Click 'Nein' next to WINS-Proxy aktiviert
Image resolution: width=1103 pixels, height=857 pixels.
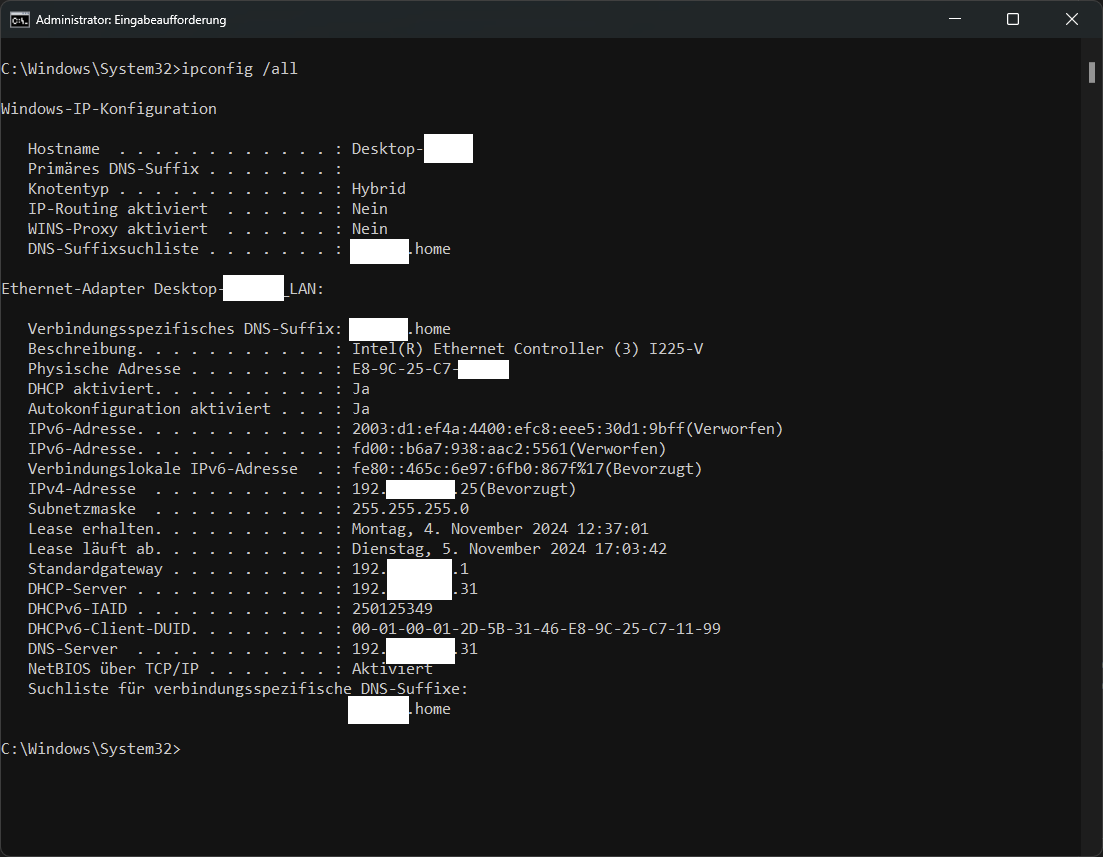click(x=369, y=229)
